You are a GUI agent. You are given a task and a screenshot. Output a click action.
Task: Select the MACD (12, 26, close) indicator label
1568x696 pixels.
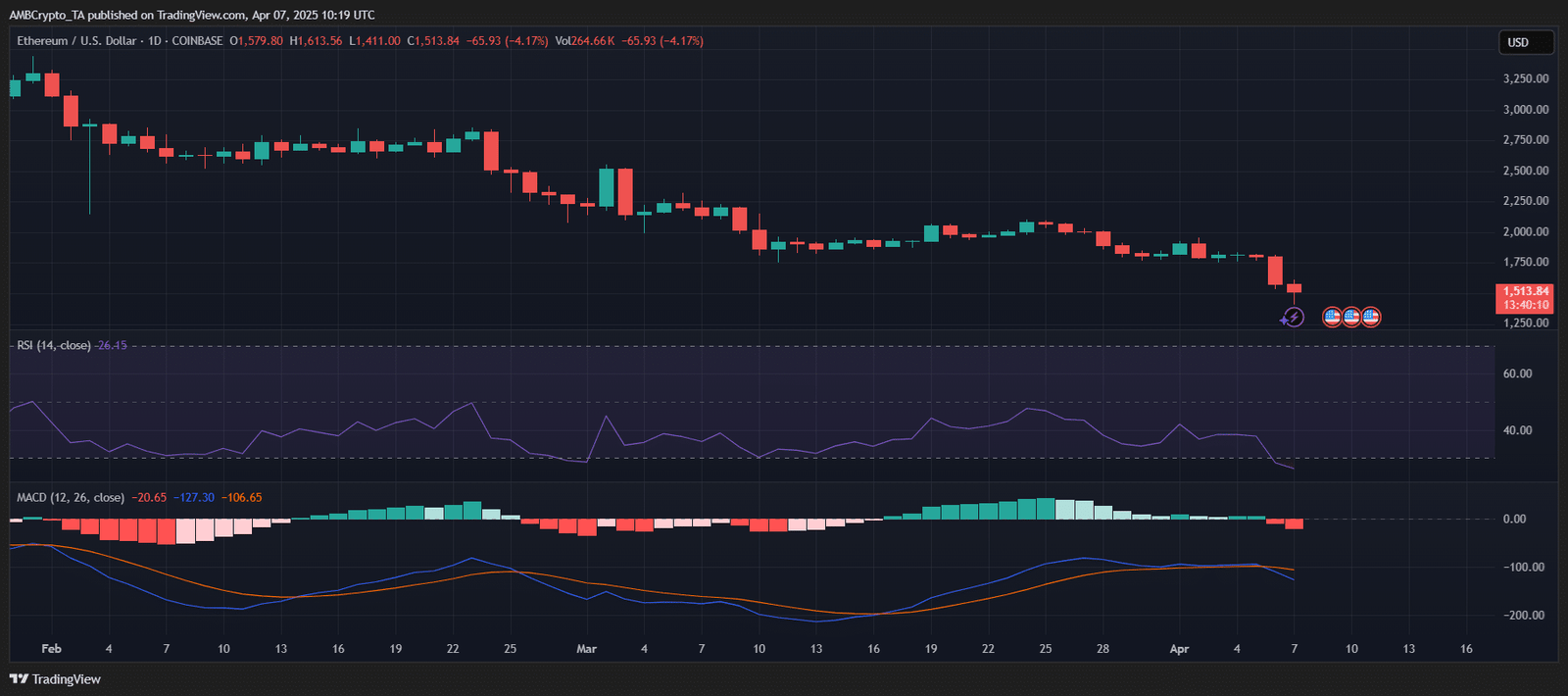point(71,498)
